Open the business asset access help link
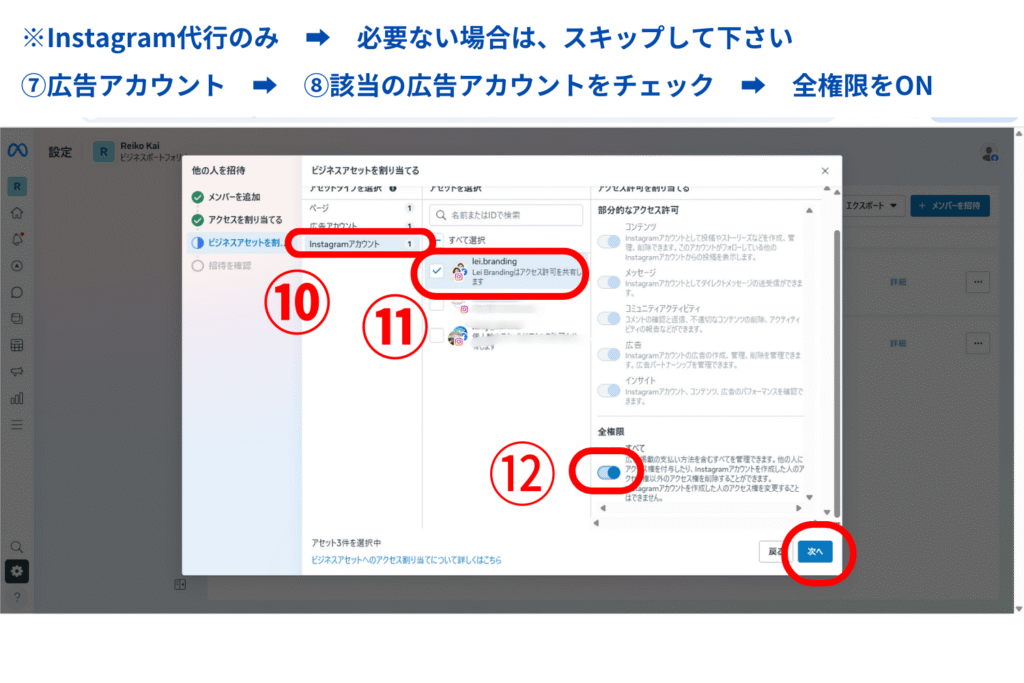 pos(406,561)
